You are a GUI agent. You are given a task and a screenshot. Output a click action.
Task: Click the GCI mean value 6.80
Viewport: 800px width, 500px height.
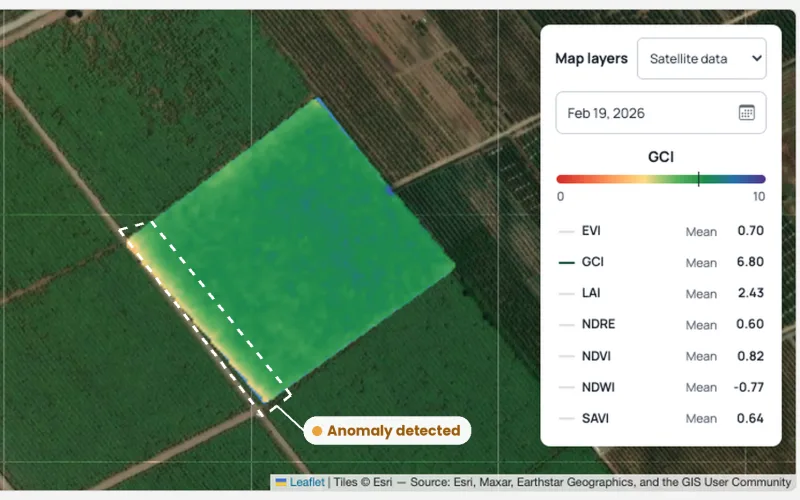coord(751,262)
